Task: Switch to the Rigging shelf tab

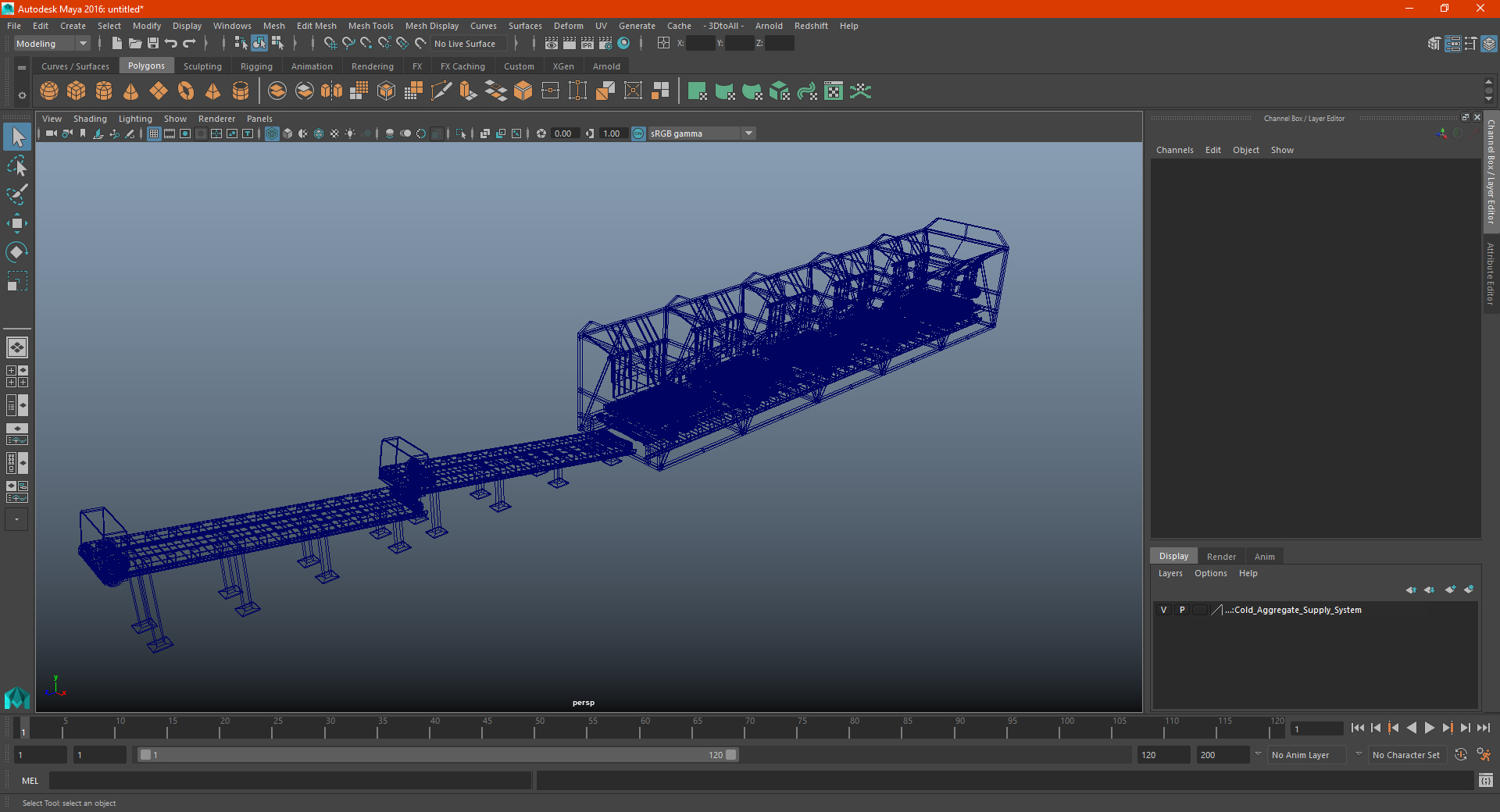Action: tap(256, 66)
